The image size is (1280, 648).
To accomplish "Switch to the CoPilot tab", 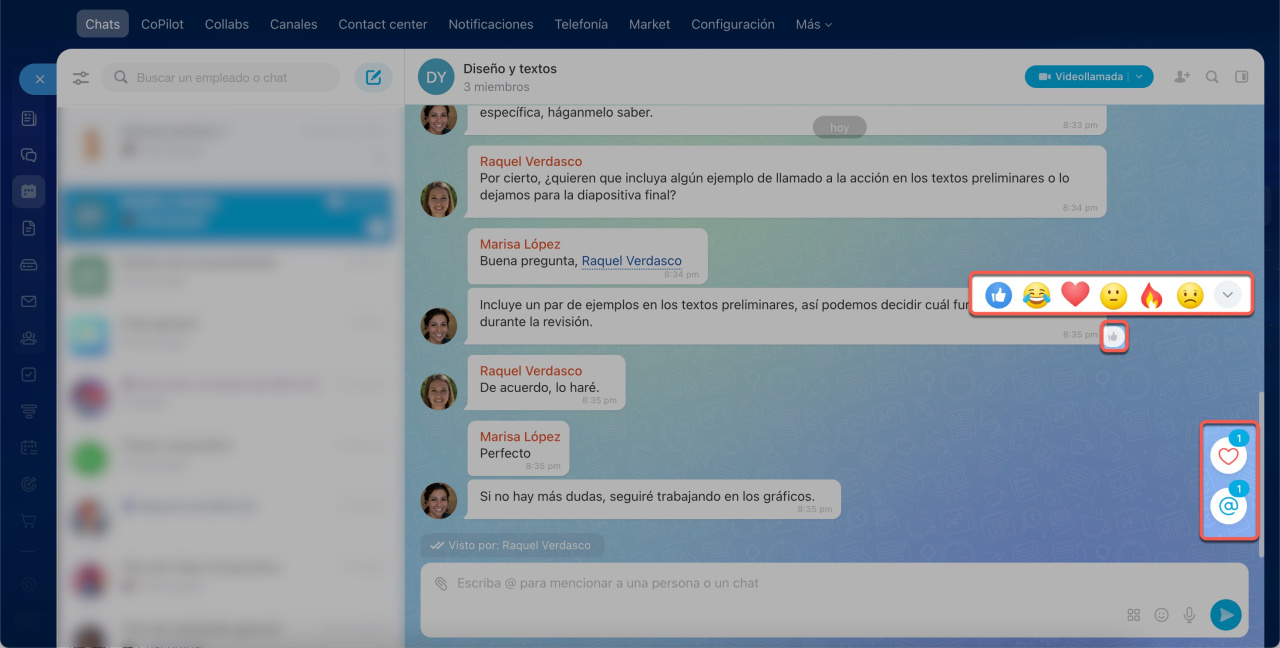I will (162, 24).
